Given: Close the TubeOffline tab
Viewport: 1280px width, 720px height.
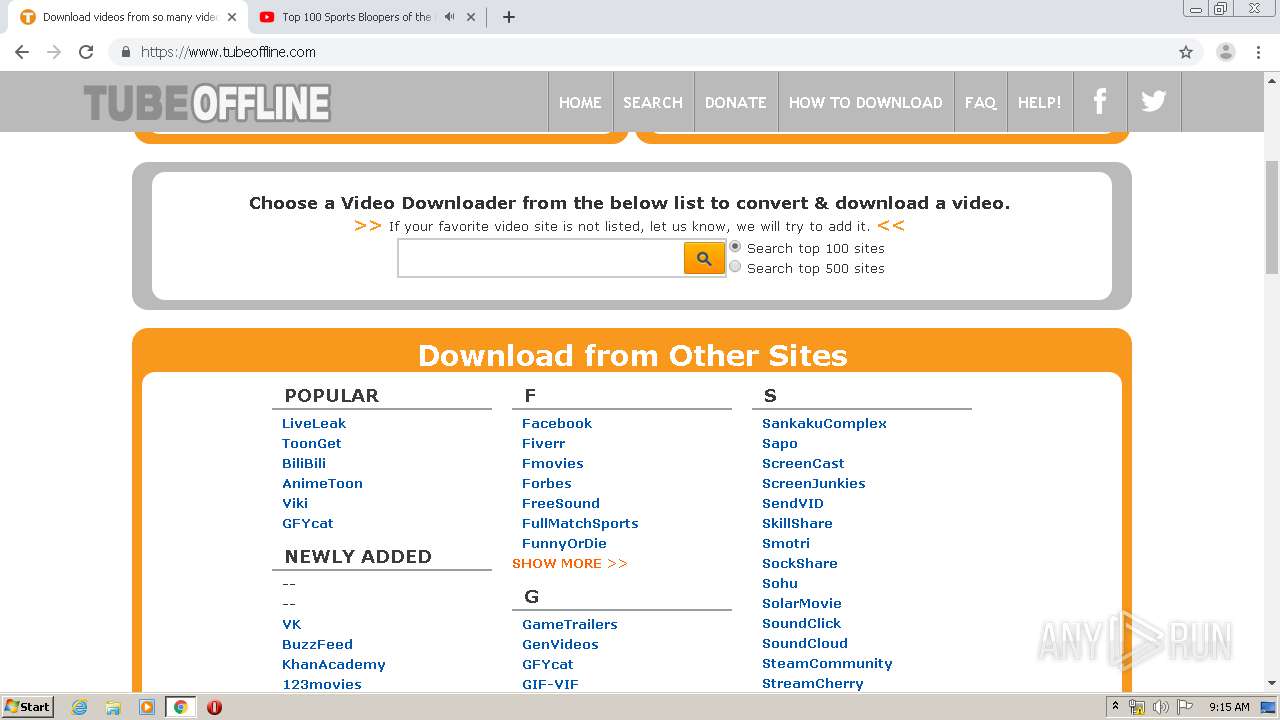Looking at the screenshot, I should [232, 17].
